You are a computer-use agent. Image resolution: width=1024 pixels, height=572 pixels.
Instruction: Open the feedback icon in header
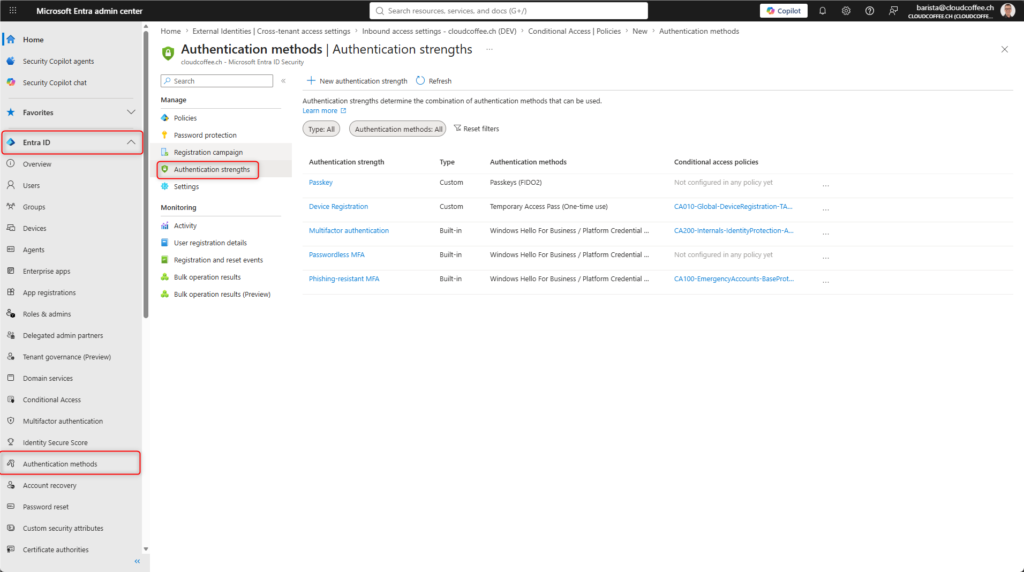click(893, 10)
